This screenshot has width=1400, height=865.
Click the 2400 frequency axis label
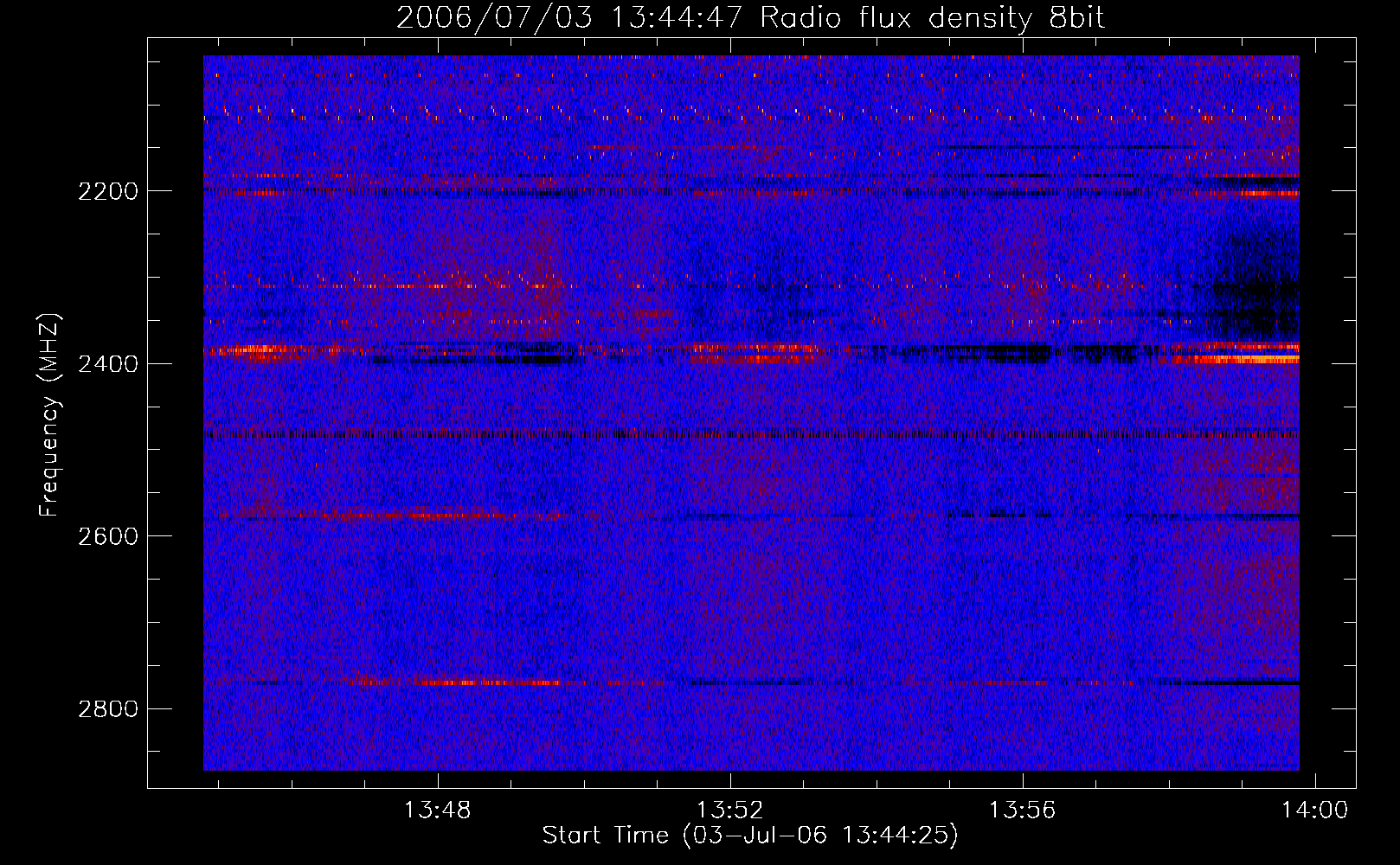click(108, 364)
